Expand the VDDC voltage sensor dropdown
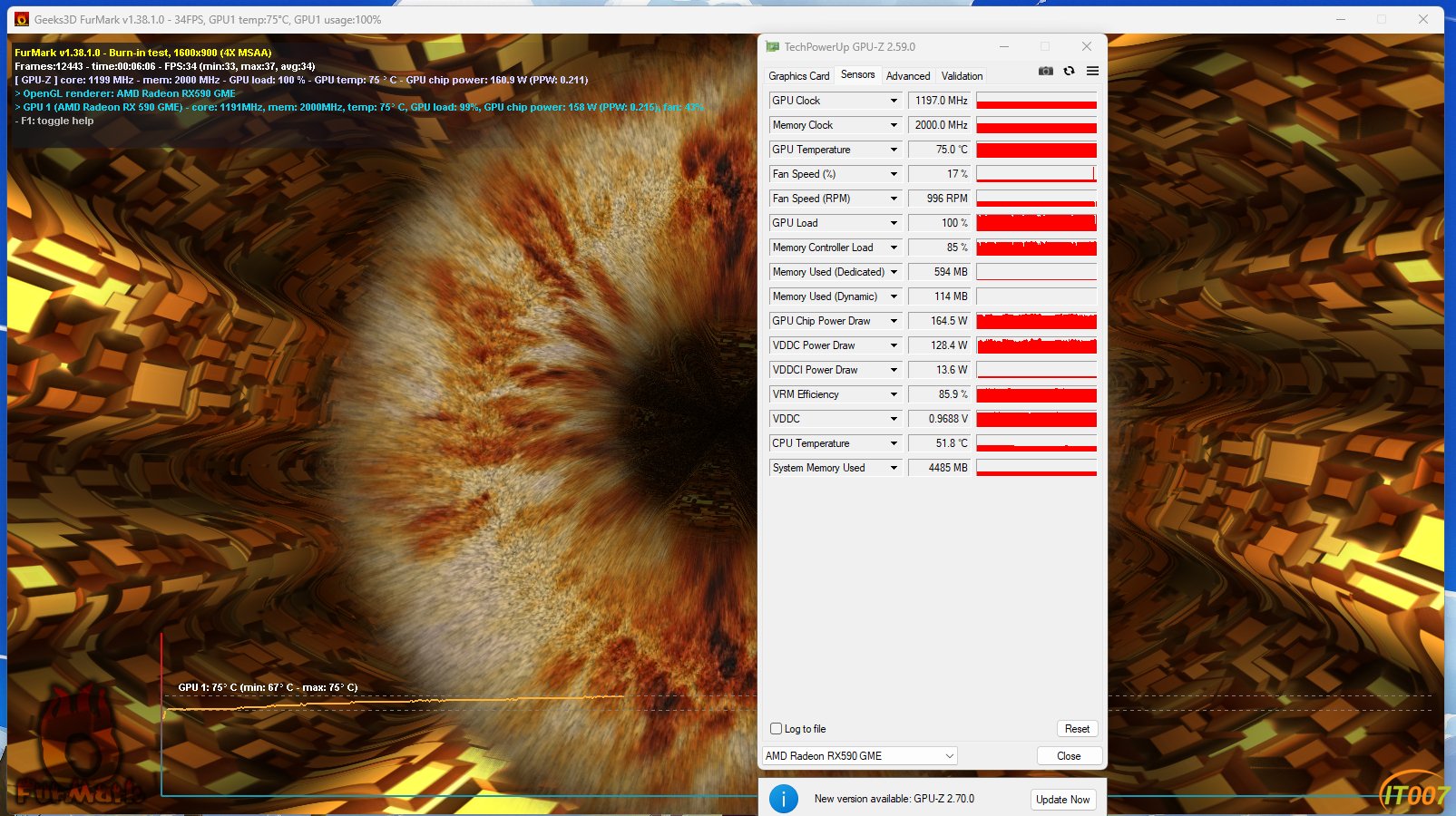 894,419
